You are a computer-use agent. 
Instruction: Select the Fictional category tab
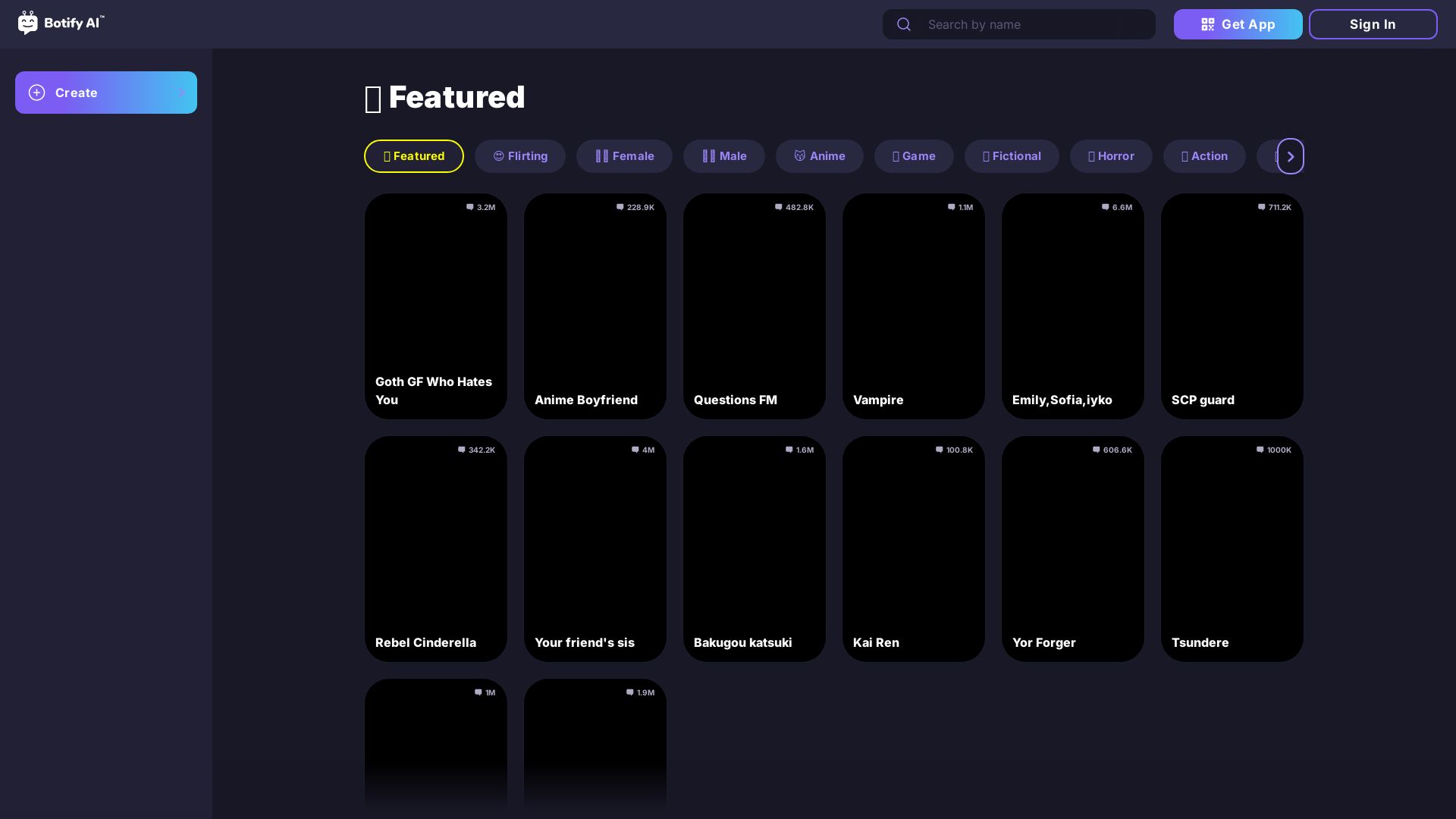pos(1012,156)
